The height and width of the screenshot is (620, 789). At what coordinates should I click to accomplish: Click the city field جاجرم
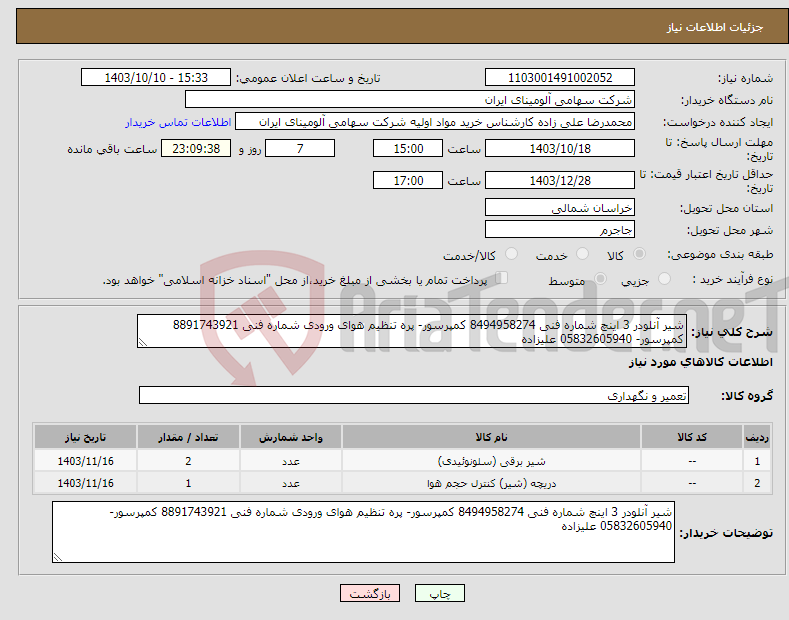click(560, 229)
